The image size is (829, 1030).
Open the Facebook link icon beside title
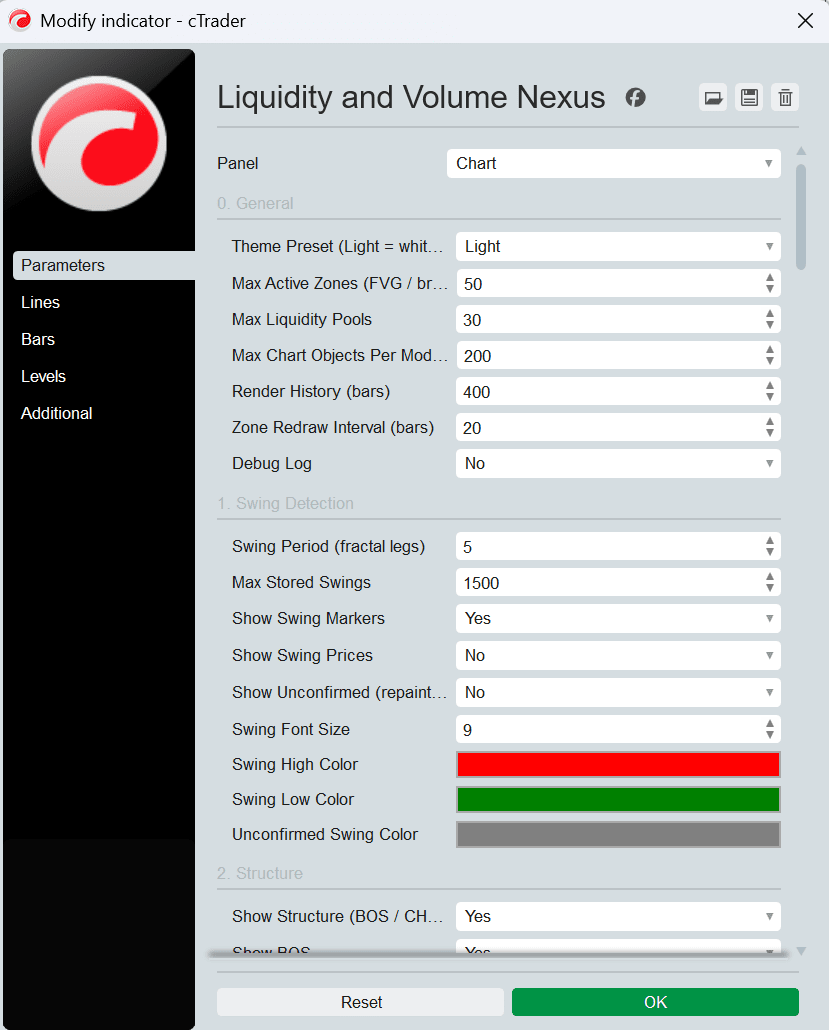[635, 98]
